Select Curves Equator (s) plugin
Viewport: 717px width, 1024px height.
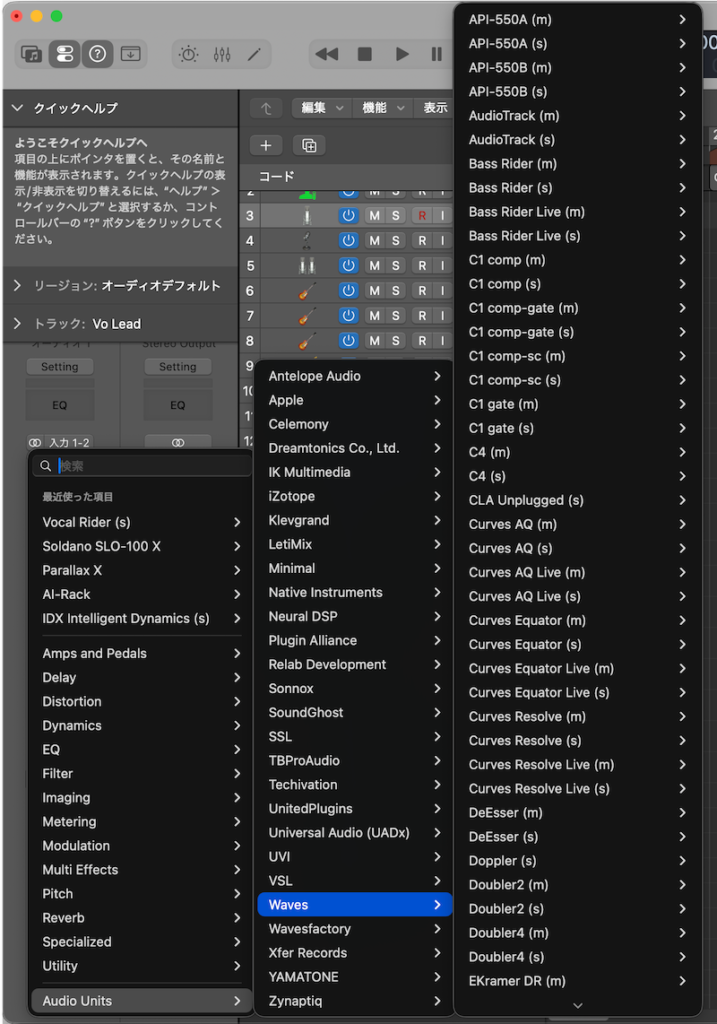click(577, 644)
